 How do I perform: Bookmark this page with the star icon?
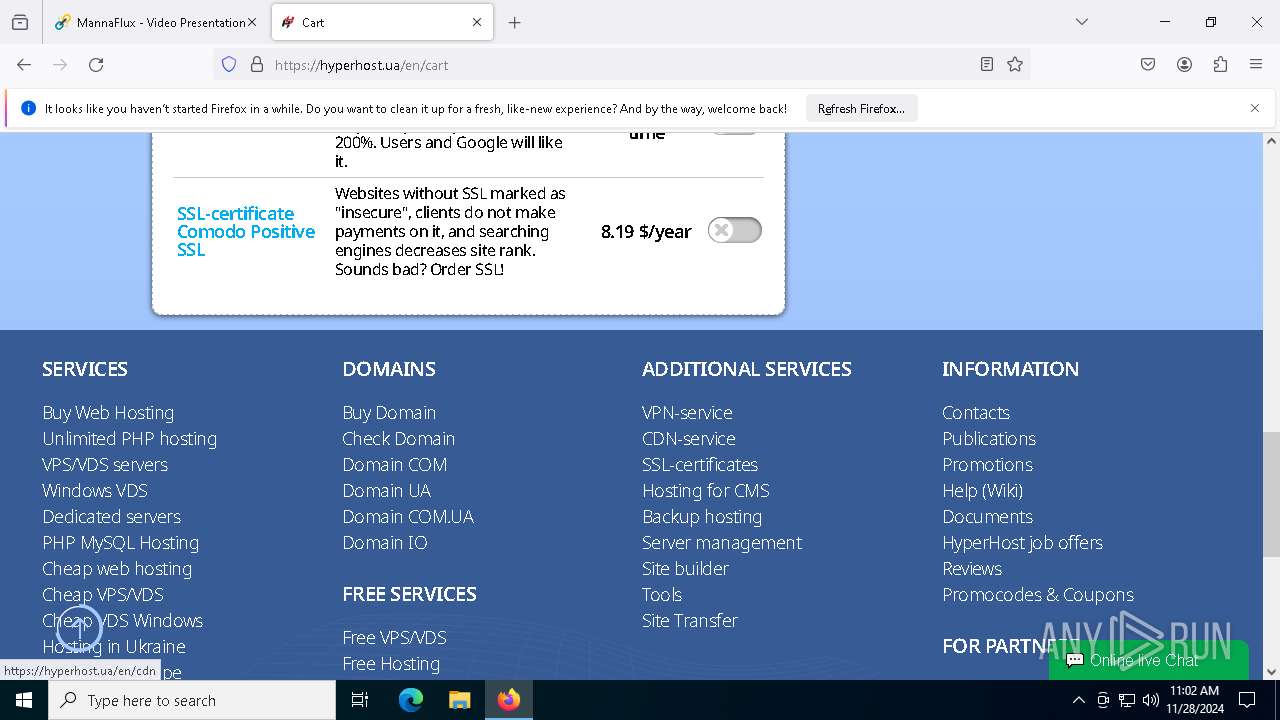coord(1015,65)
